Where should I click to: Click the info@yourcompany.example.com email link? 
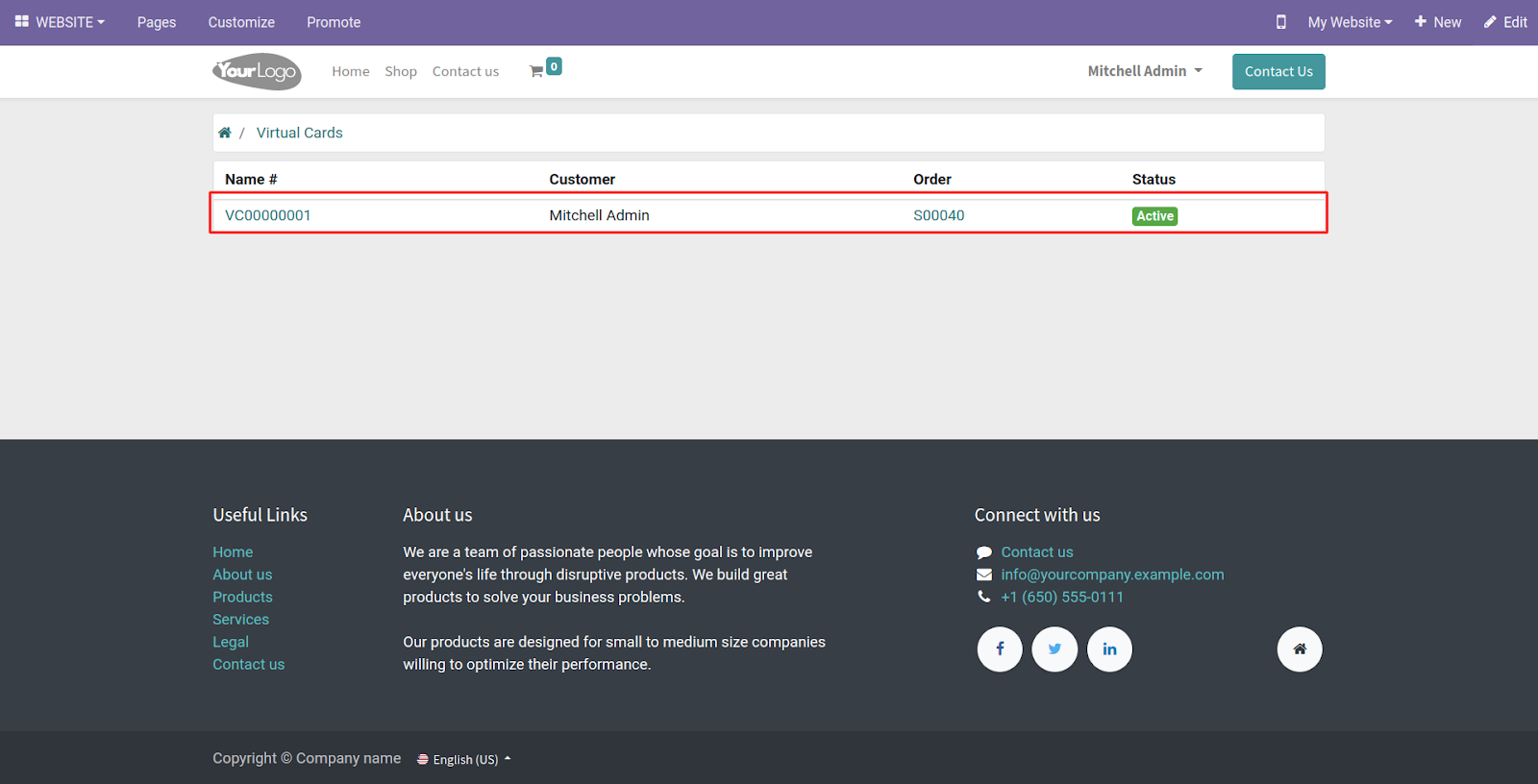pyautogui.click(x=1112, y=575)
